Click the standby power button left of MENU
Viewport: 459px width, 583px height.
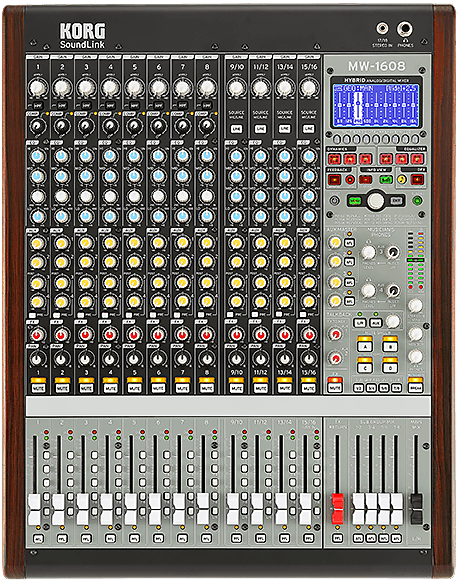click(x=335, y=201)
